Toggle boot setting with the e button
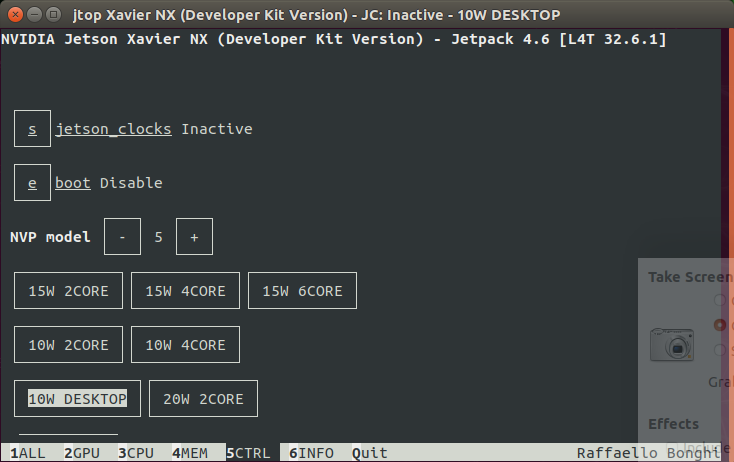Image resolution: width=734 pixels, height=462 pixels. tap(32, 183)
